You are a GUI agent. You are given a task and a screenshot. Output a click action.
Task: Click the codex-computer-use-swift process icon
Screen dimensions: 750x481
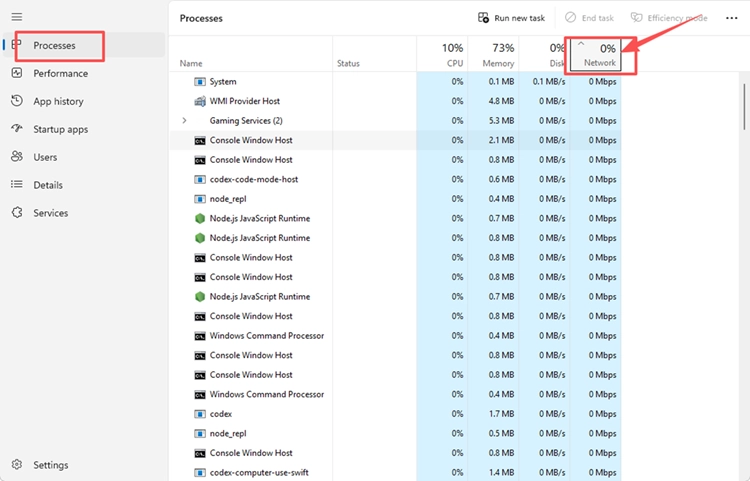pos(199,473)
